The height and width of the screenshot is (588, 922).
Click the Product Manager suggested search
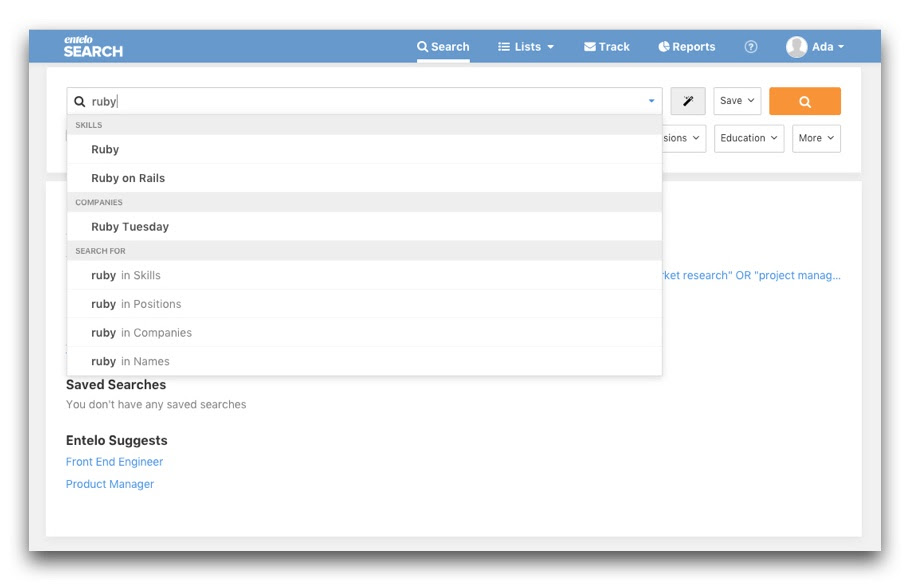pos(110,484)
